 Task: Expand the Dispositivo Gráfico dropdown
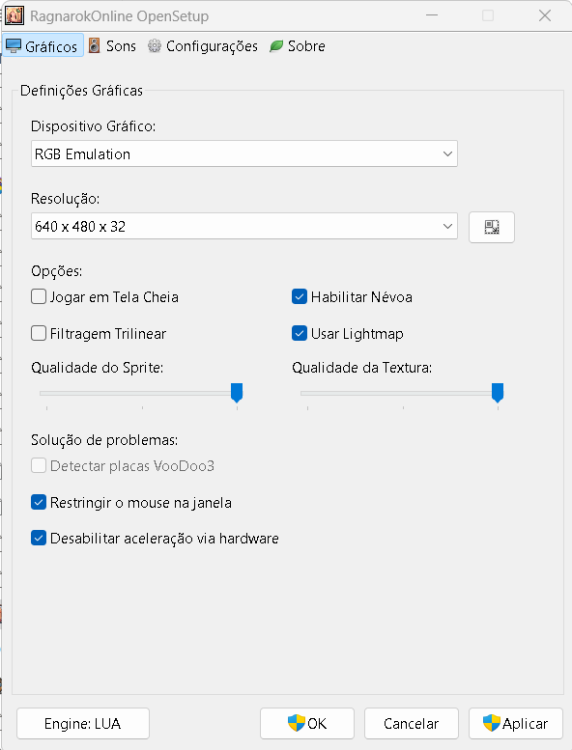click(x=244, y=154)
